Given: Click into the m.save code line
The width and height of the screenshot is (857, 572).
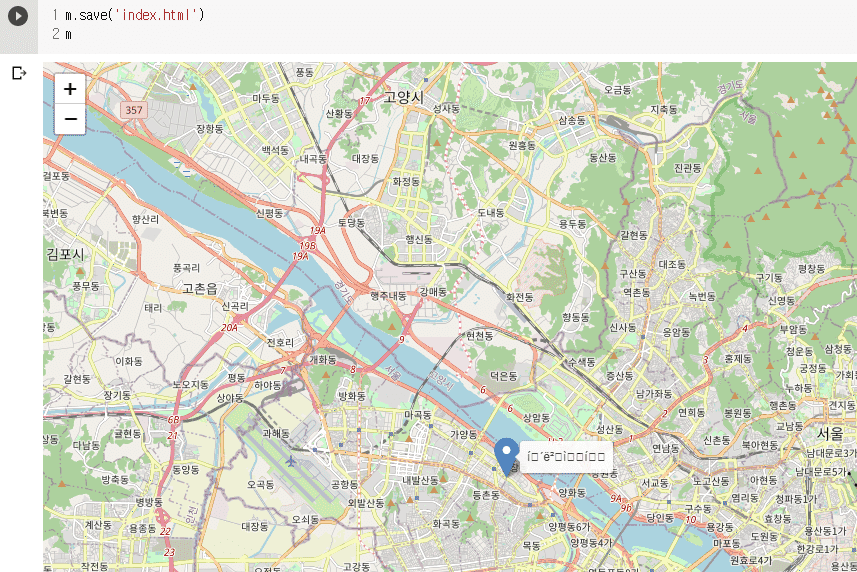Looking at the screenshot, I should pyautogui.click(x=134, y=15).
